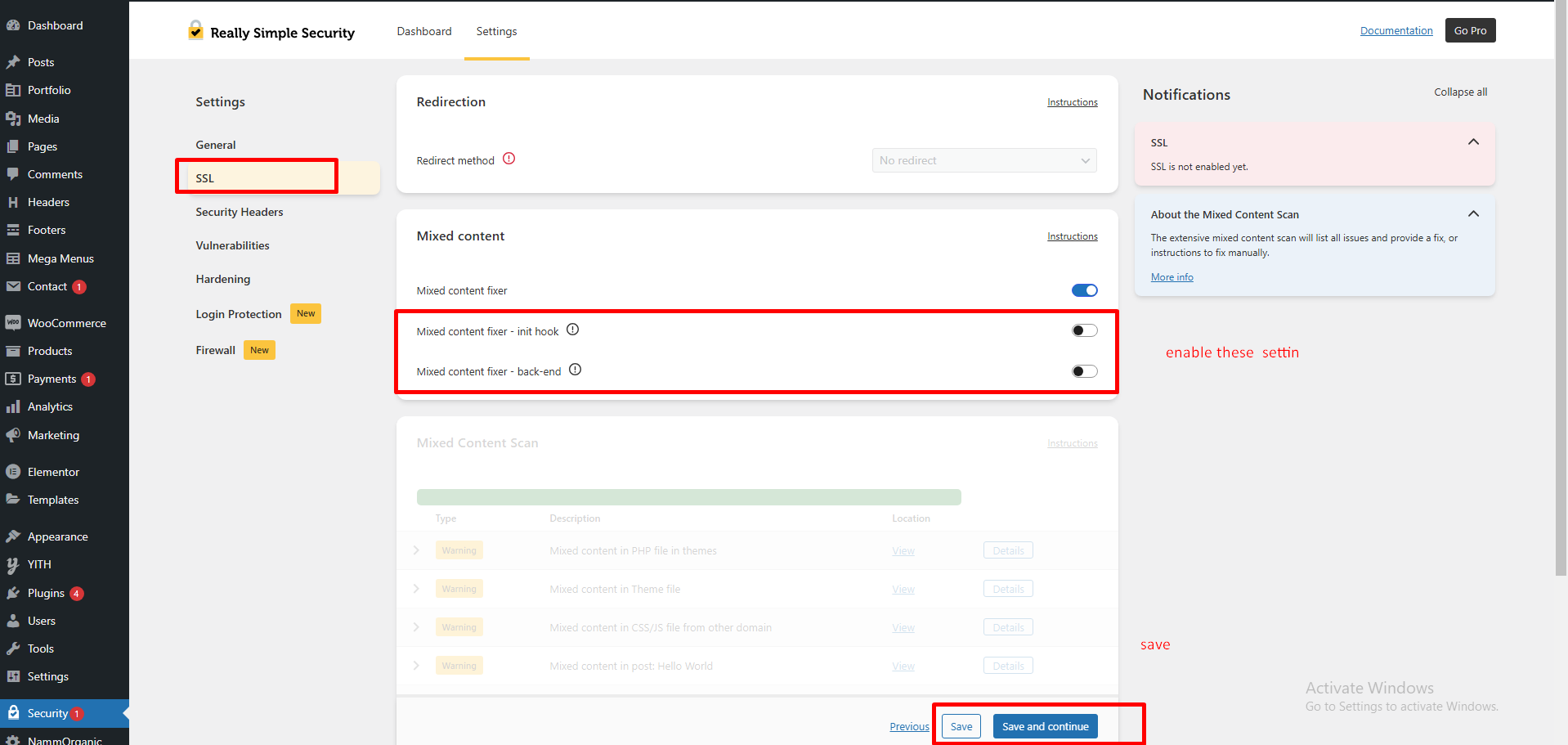Click the Redirect method info icon

(x=509, y=159)
